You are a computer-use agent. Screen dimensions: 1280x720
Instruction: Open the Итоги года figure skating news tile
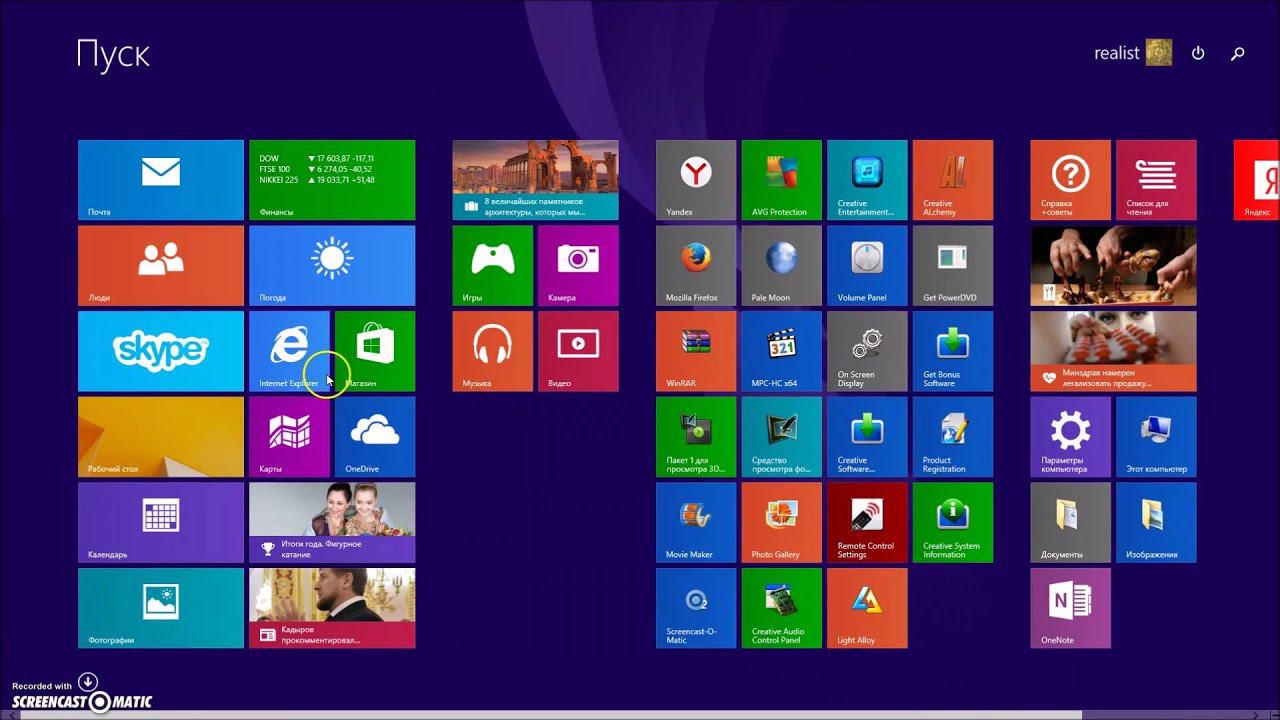332,523
